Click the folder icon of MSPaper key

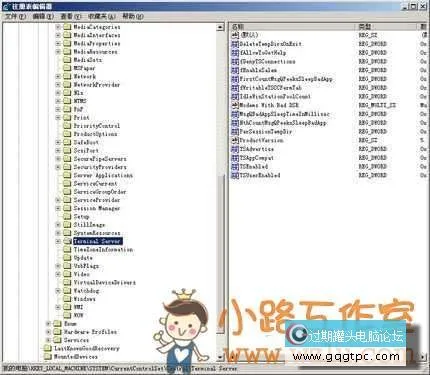pos(68,68)
